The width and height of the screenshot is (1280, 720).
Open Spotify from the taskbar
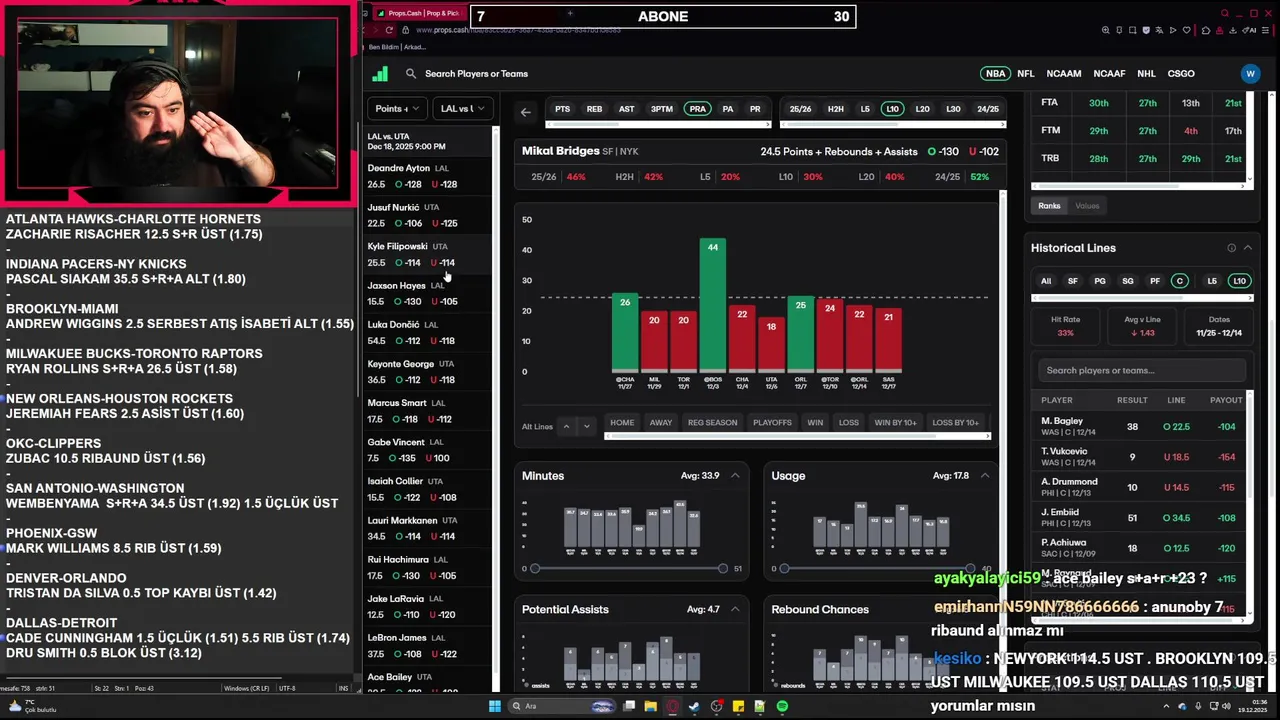(x=782, y=706)
